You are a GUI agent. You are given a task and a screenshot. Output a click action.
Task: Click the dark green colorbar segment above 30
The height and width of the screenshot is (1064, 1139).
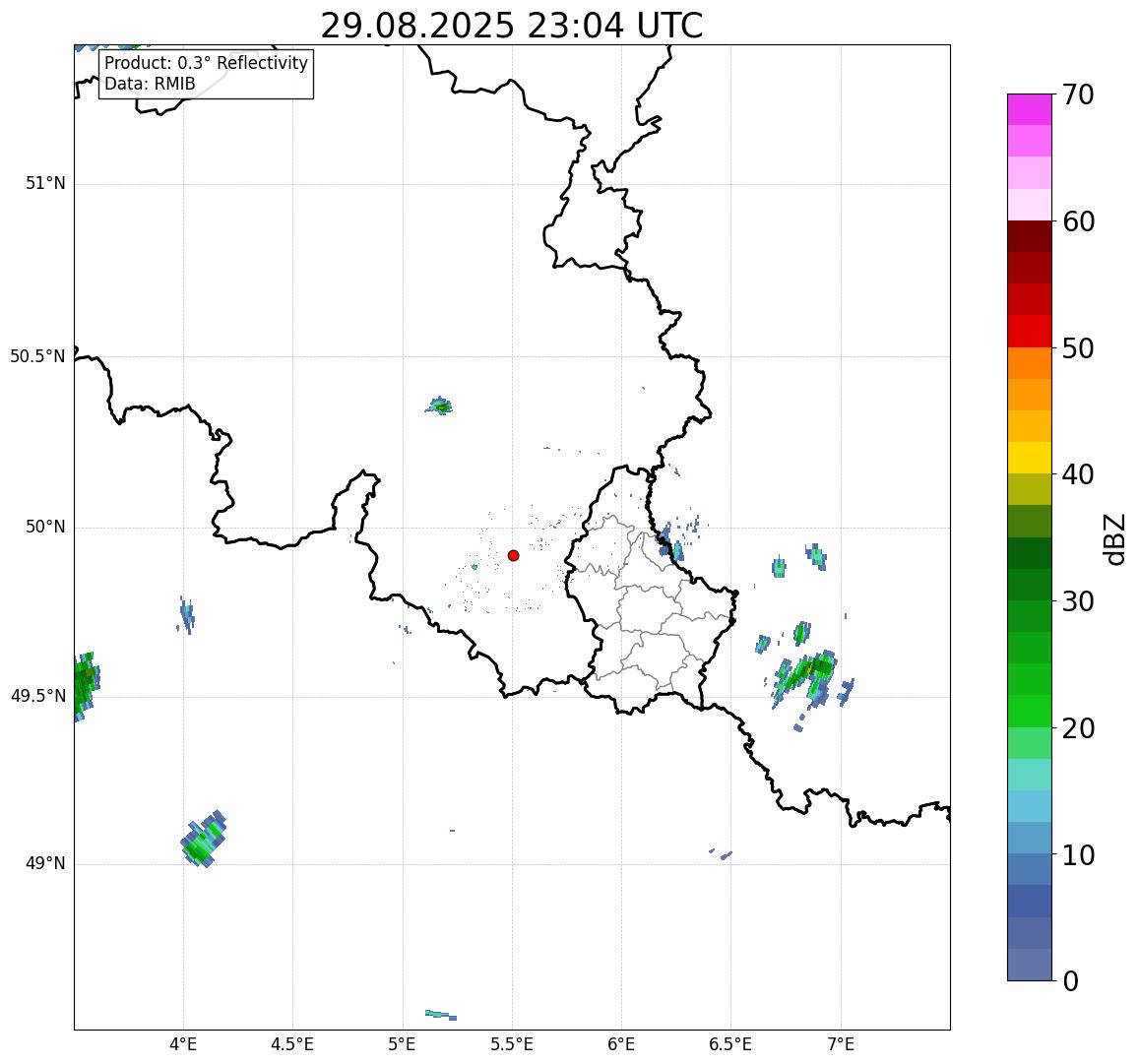point(1030,585)
